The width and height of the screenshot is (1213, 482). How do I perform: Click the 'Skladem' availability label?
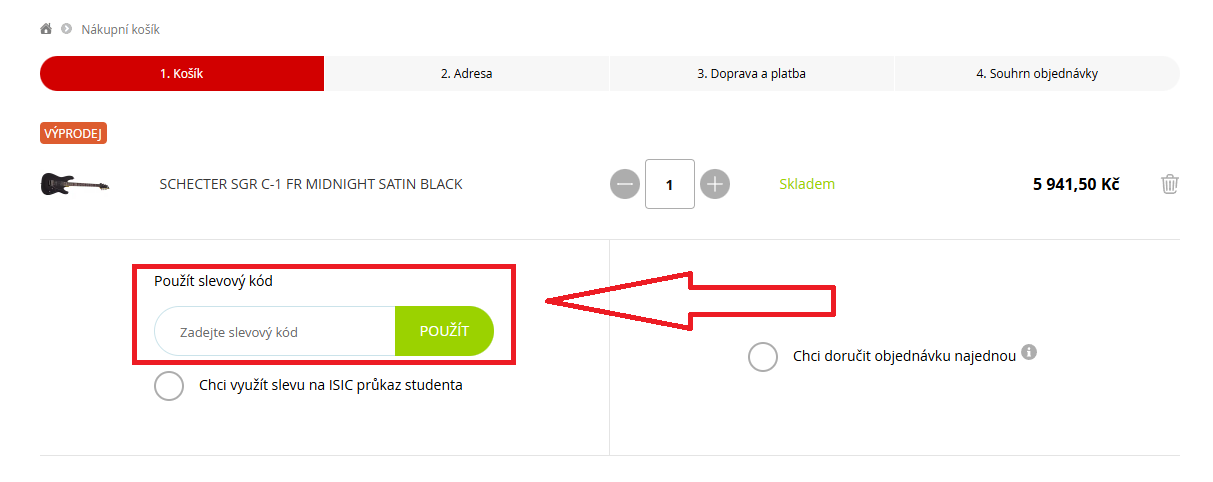807,184
